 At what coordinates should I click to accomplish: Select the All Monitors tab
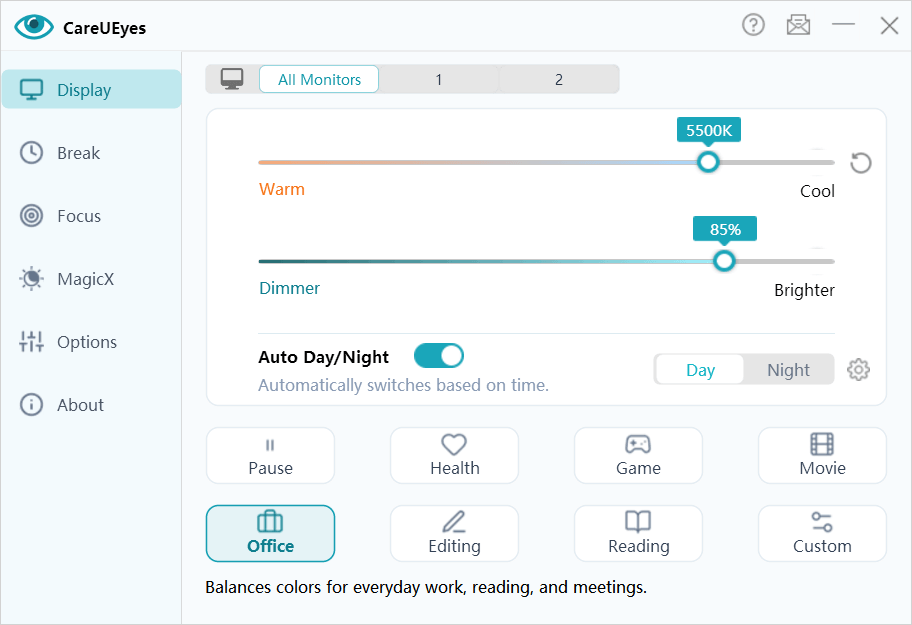[x=319, y=79]
